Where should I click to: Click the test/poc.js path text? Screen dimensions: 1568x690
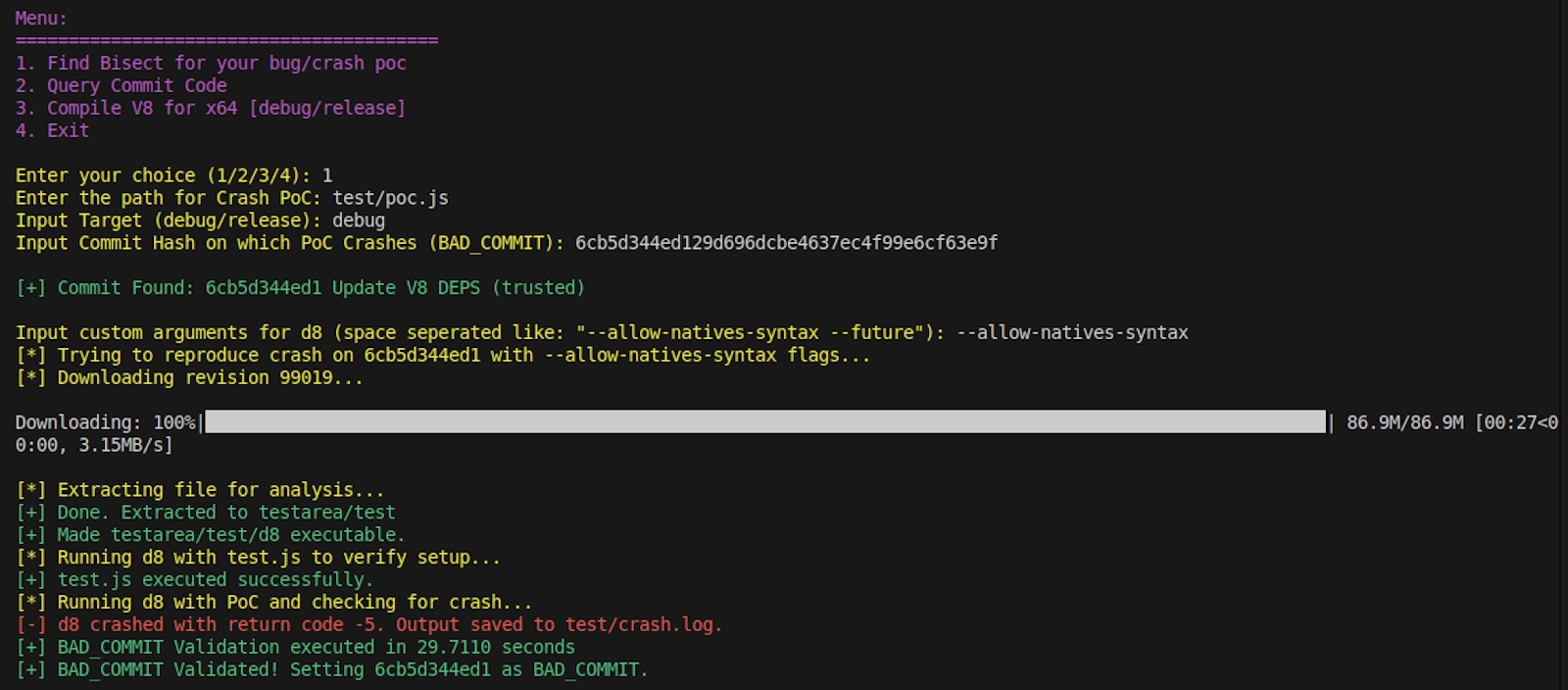tap(390, 198)
